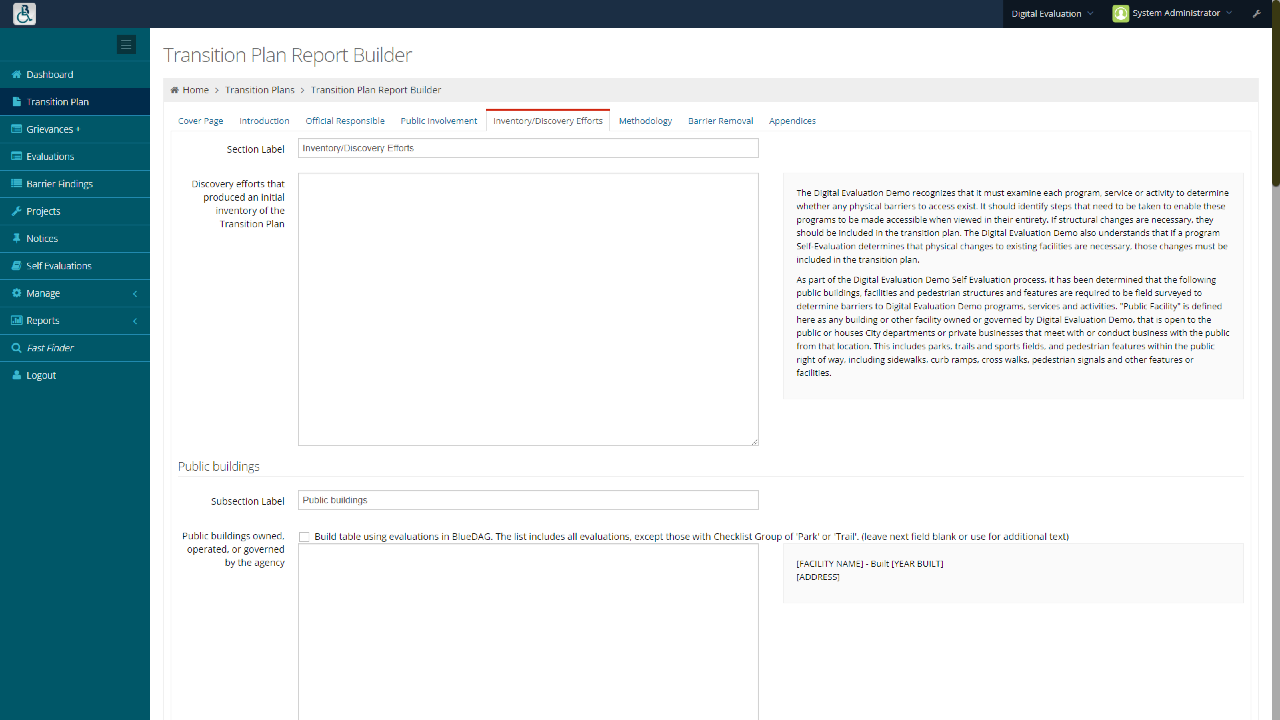This screenshot has height=720, width=1280.
Task: Click the Dashboard home icon in sidebar
Action: pos(17,75)
